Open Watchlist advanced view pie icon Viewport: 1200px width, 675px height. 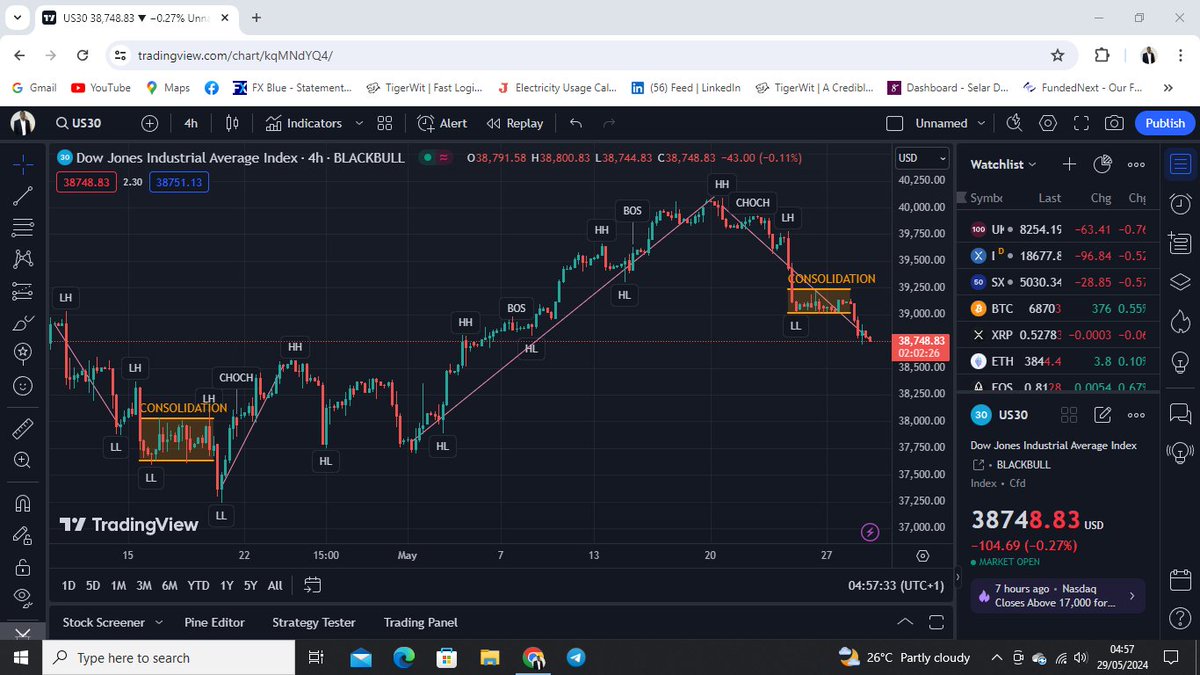pos(1103,164)
